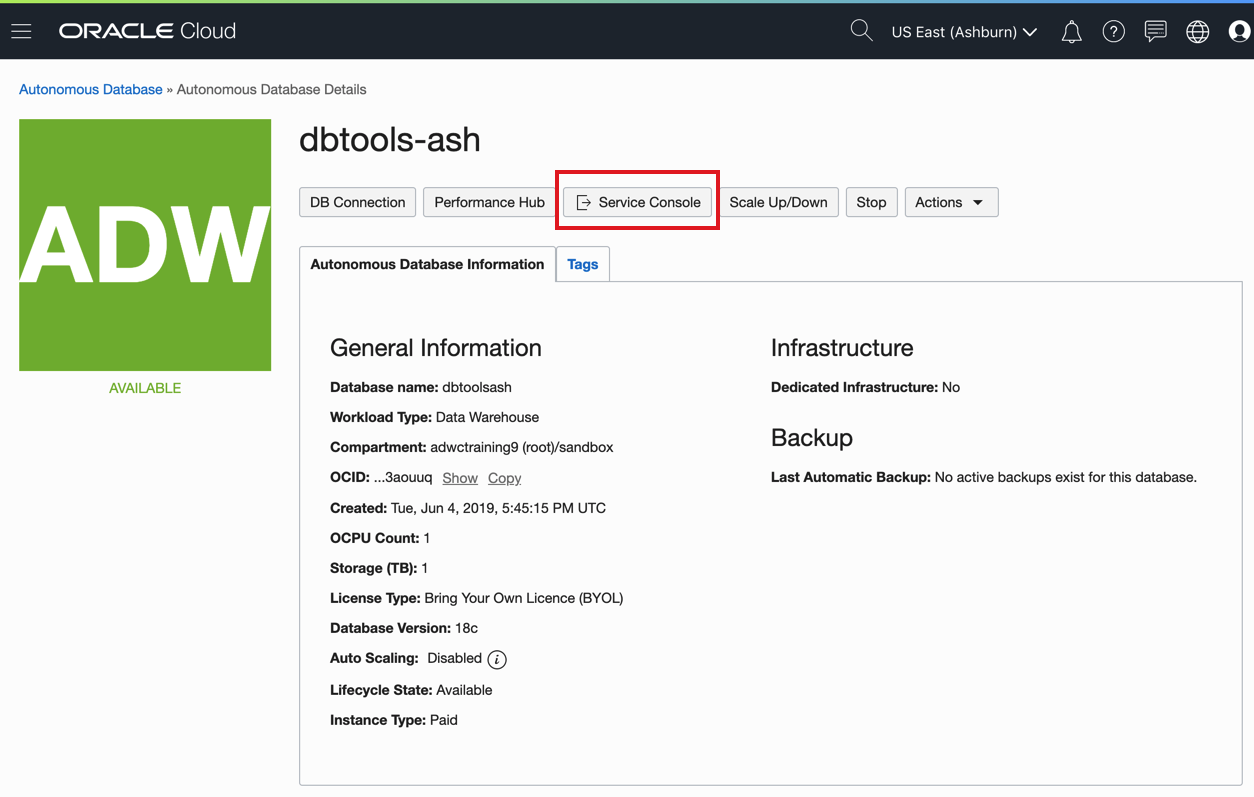1254x797 pixels.
Task: Click the Instance Type: Paid text
Action: pyautogui.click(x=394, y=720)
